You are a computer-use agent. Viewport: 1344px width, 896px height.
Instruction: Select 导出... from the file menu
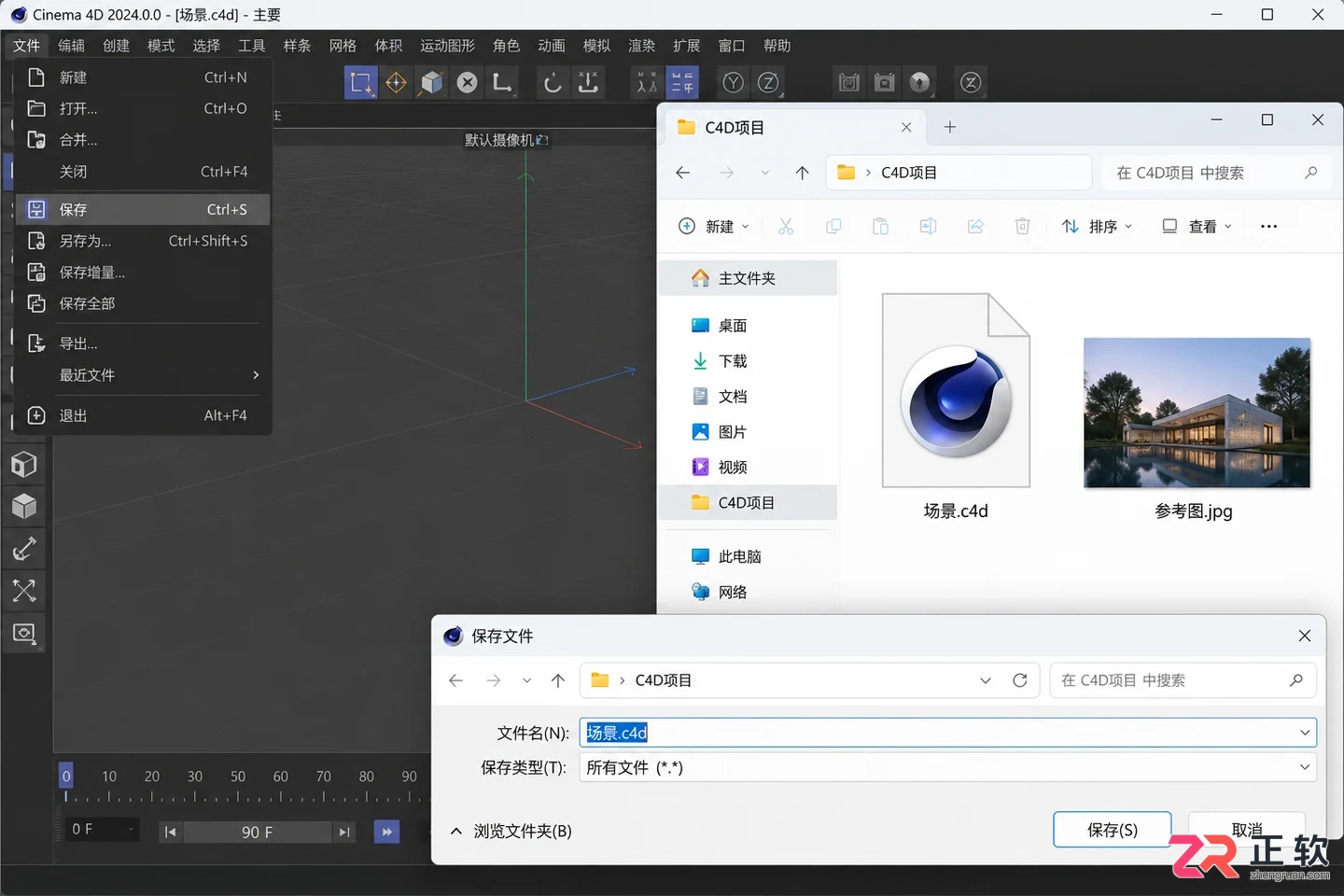(x=143, y=343)
